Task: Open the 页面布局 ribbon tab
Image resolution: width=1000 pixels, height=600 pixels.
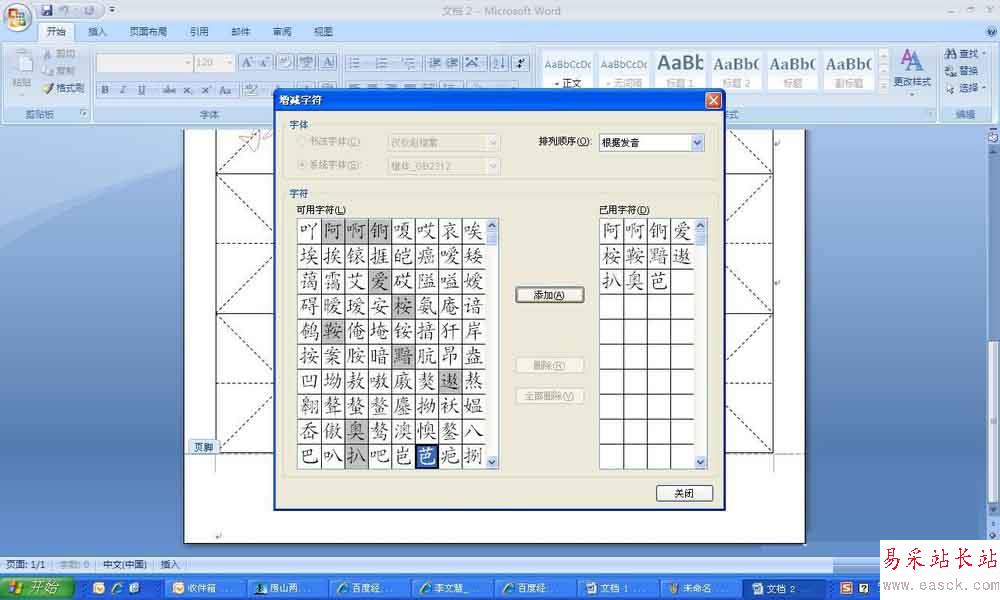Action: [148, 31]
